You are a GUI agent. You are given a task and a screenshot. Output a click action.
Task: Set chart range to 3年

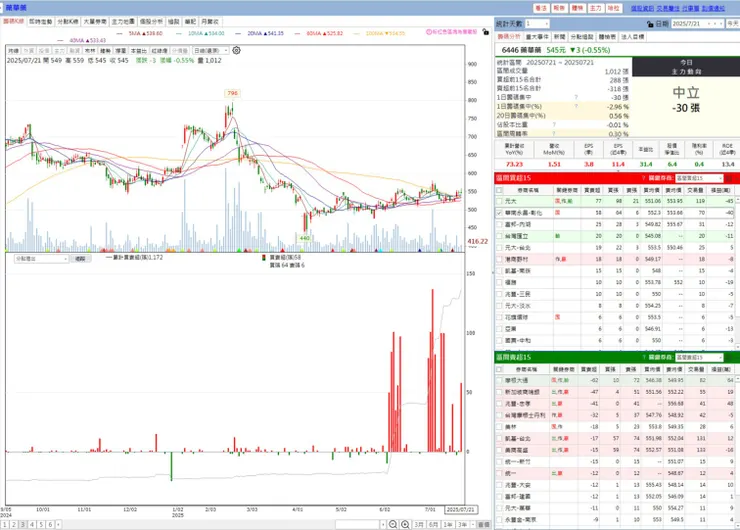pyautogui.click(x=462, y=524)
